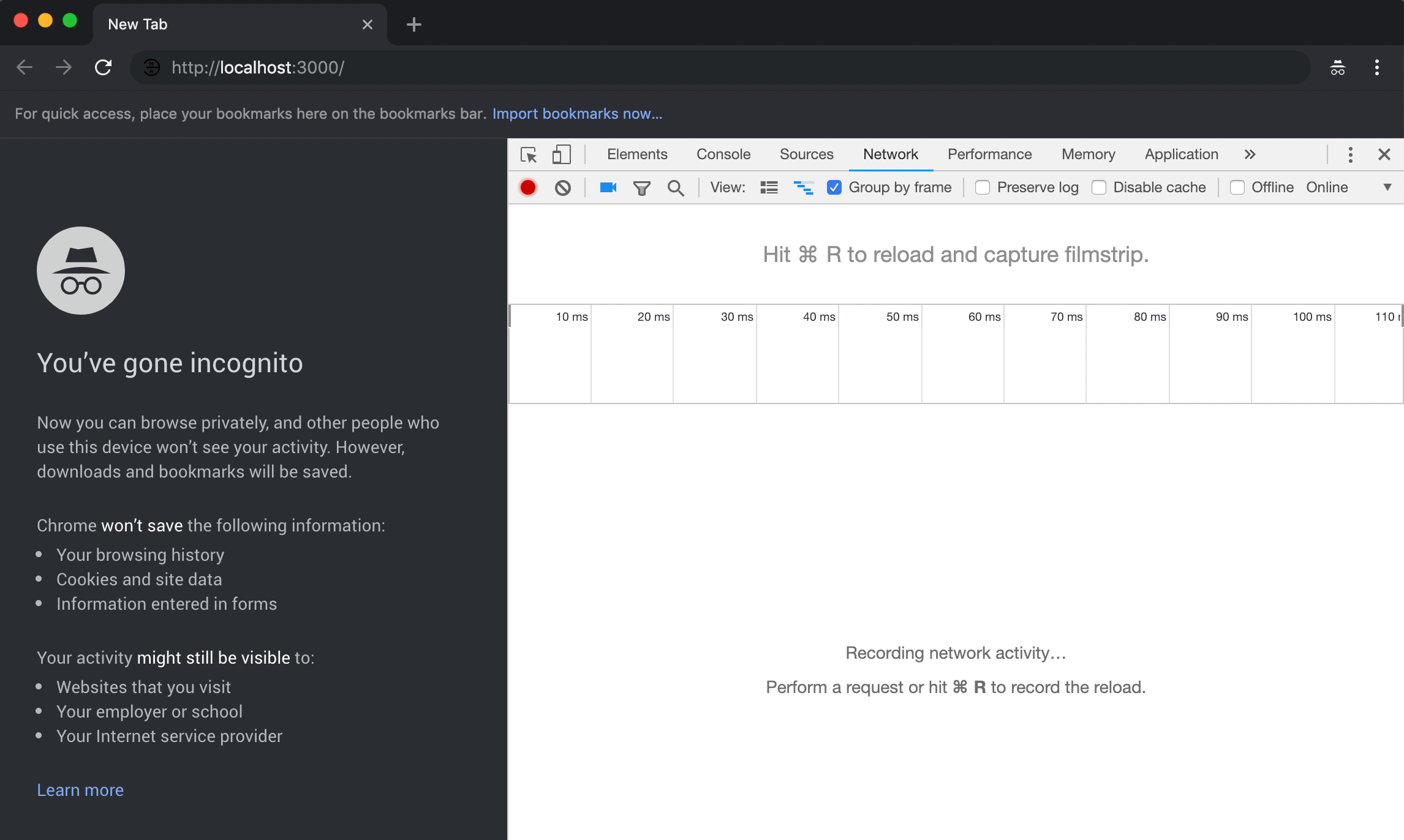Click the Learn more link

(80, 790)
